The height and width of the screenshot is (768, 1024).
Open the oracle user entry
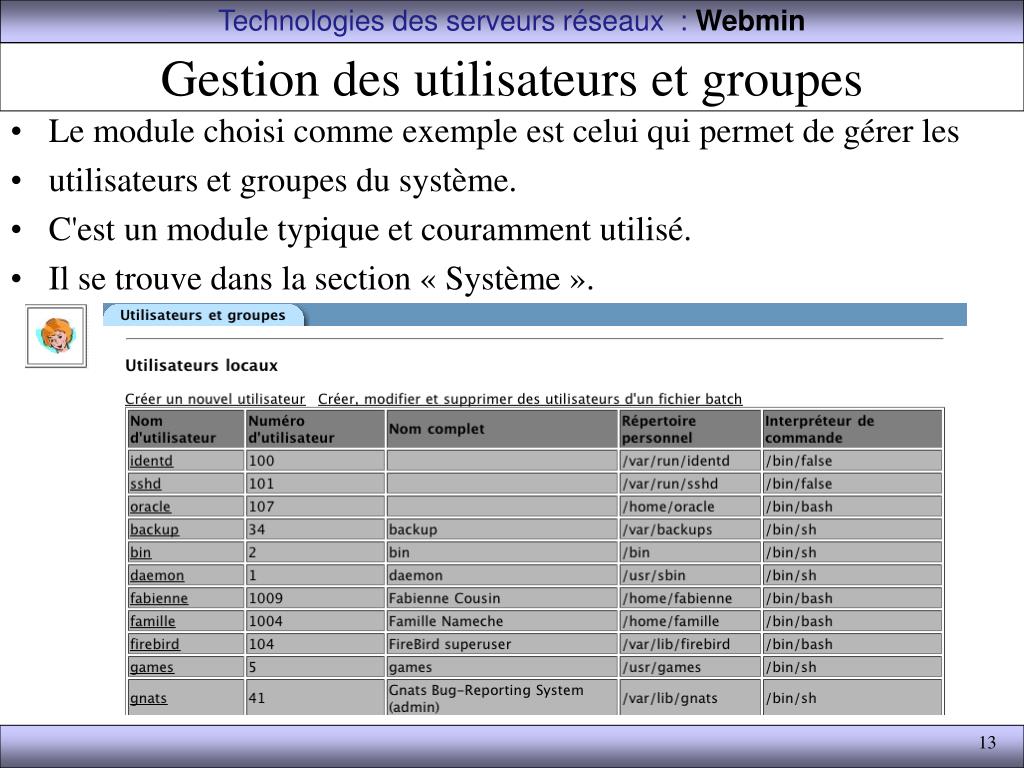coord(150,506)
